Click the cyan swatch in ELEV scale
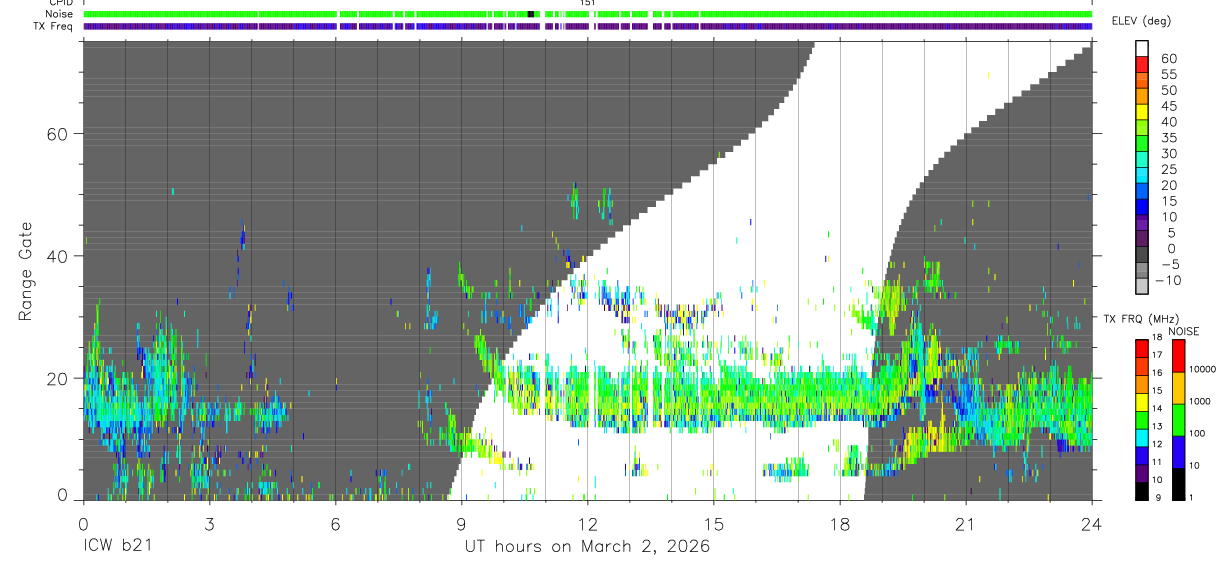 [1142, 174]
